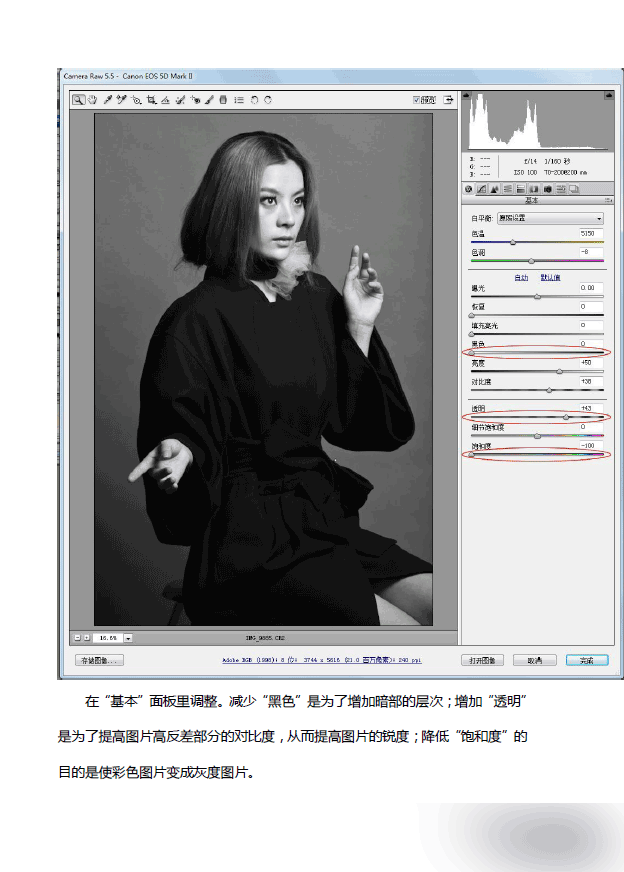Select the Zoom tool in Camera Raw toolbar
Viewport: 624px width, 872px height.
click(78, 100)
